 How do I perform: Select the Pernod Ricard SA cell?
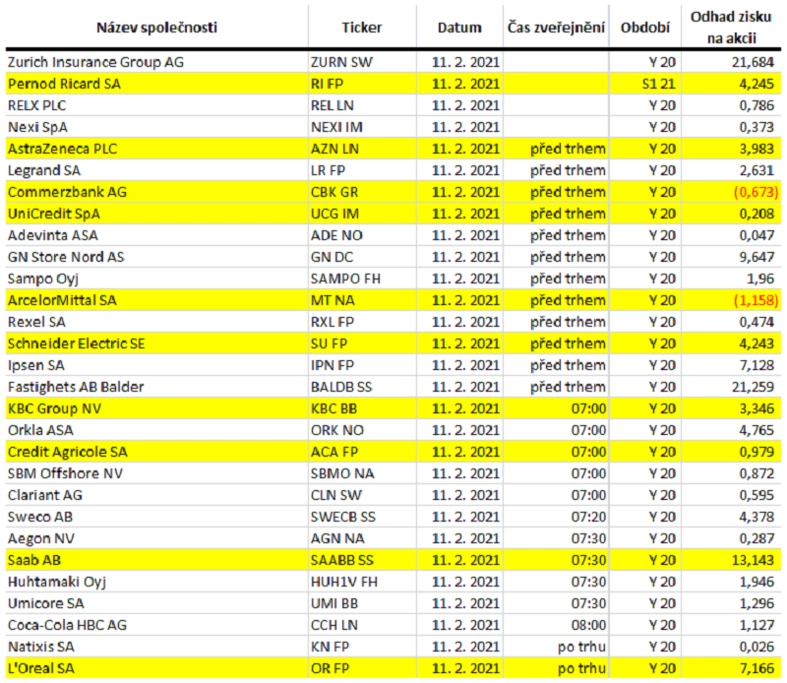coord(157,84)
